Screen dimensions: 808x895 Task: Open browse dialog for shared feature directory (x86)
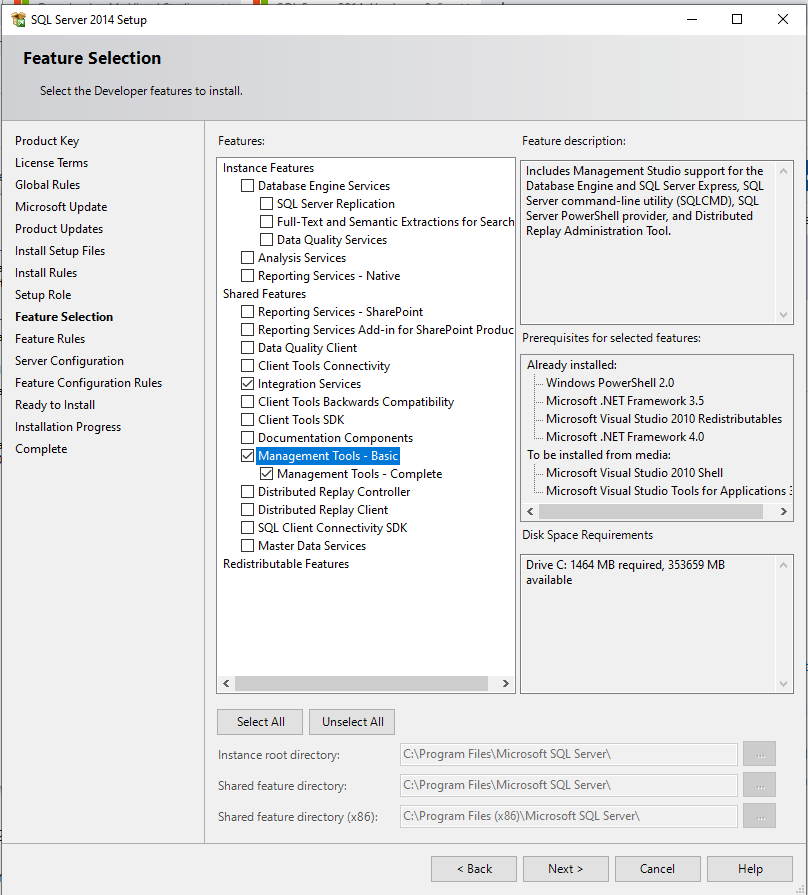pyautogui.click(x=759, y=815)
